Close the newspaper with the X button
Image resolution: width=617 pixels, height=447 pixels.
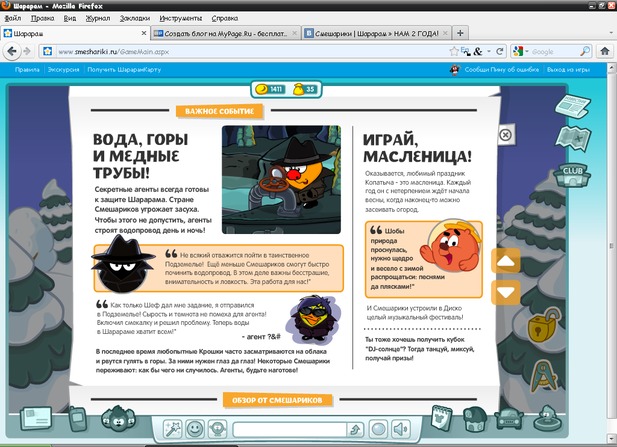(505, 135)
